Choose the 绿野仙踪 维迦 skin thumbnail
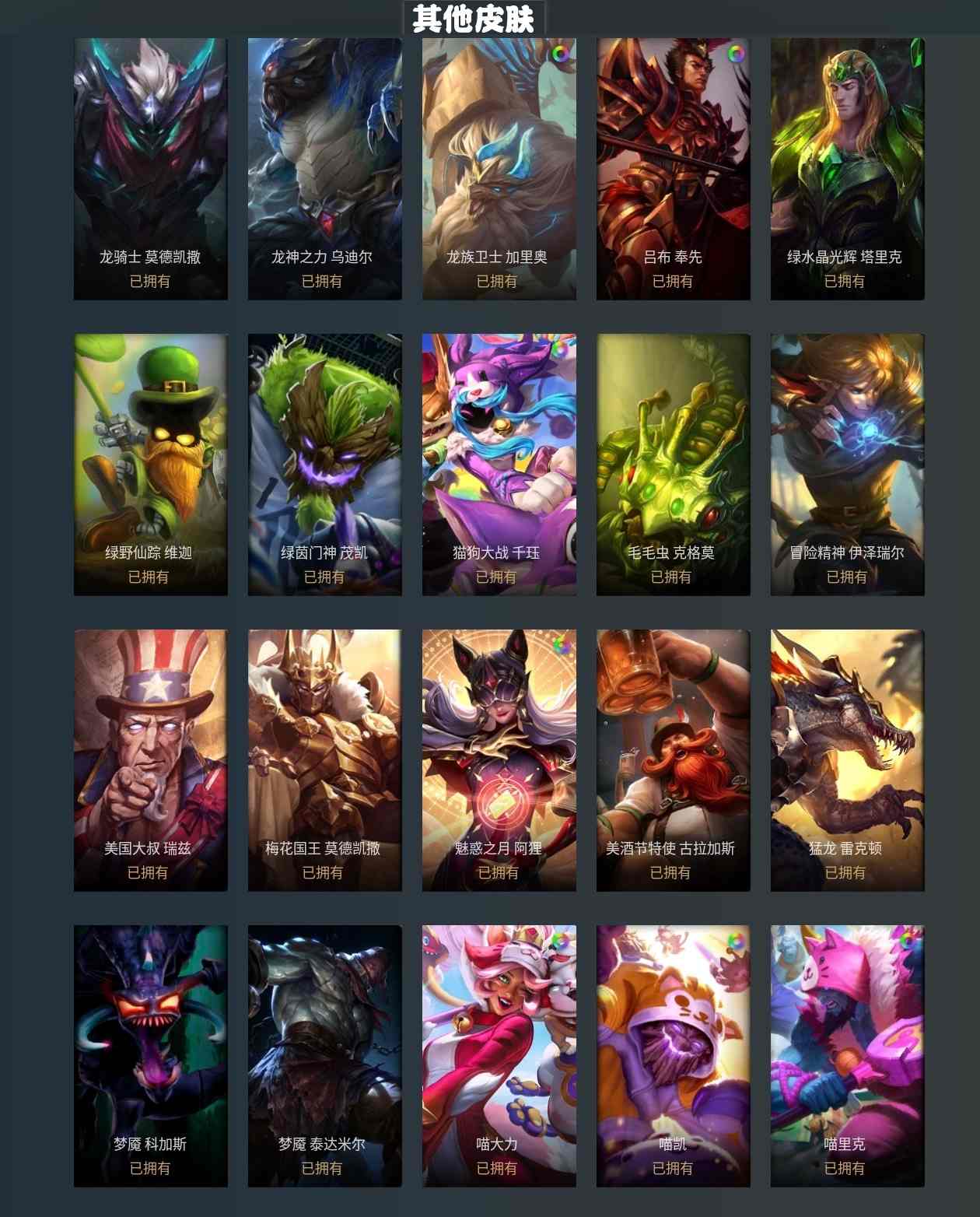This screenshot has width=980, height=1217. click(x=151, y=465)
